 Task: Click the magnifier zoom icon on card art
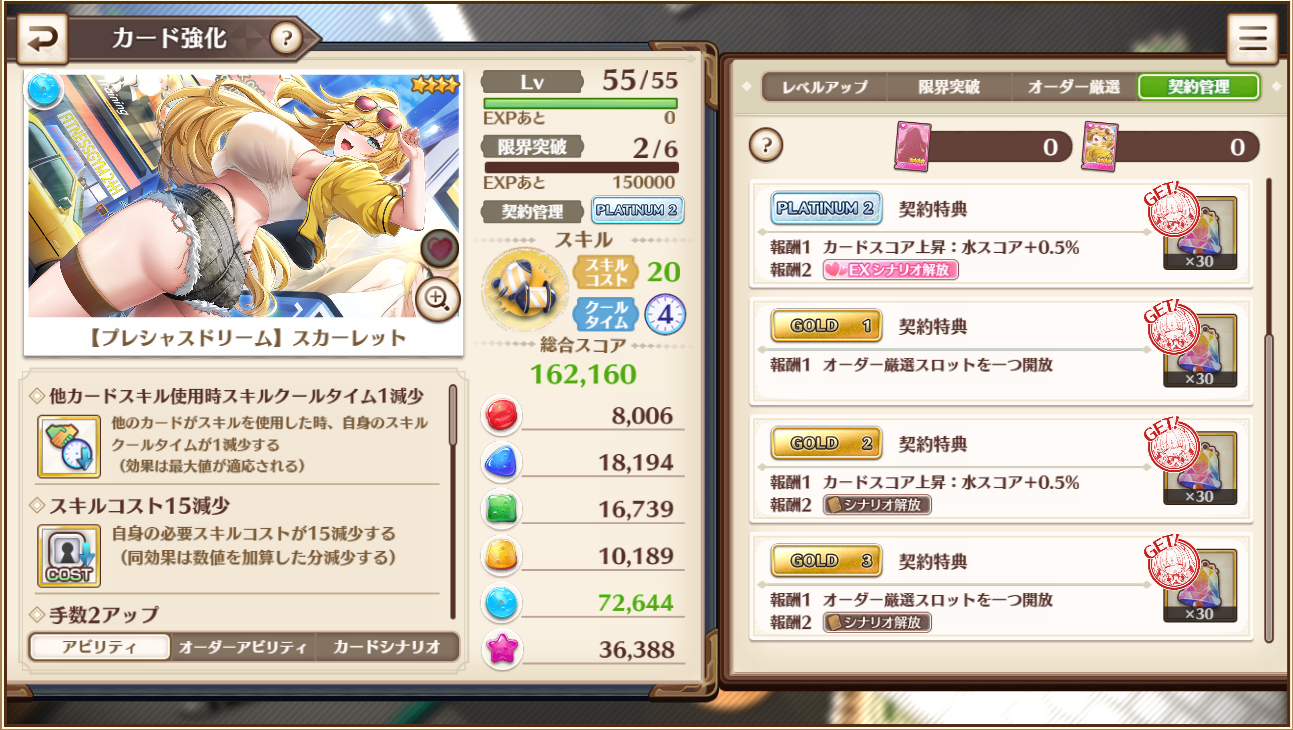437,297
